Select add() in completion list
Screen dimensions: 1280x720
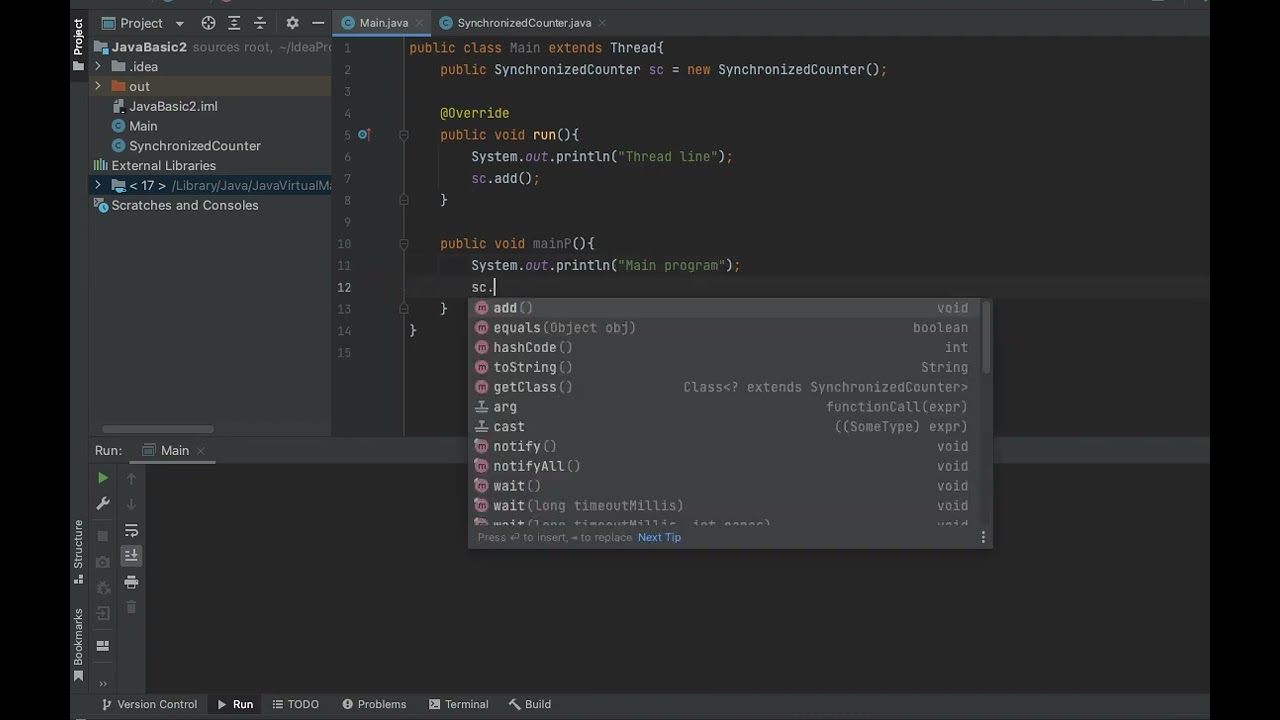pyautogui.click(x=726, y=308)
